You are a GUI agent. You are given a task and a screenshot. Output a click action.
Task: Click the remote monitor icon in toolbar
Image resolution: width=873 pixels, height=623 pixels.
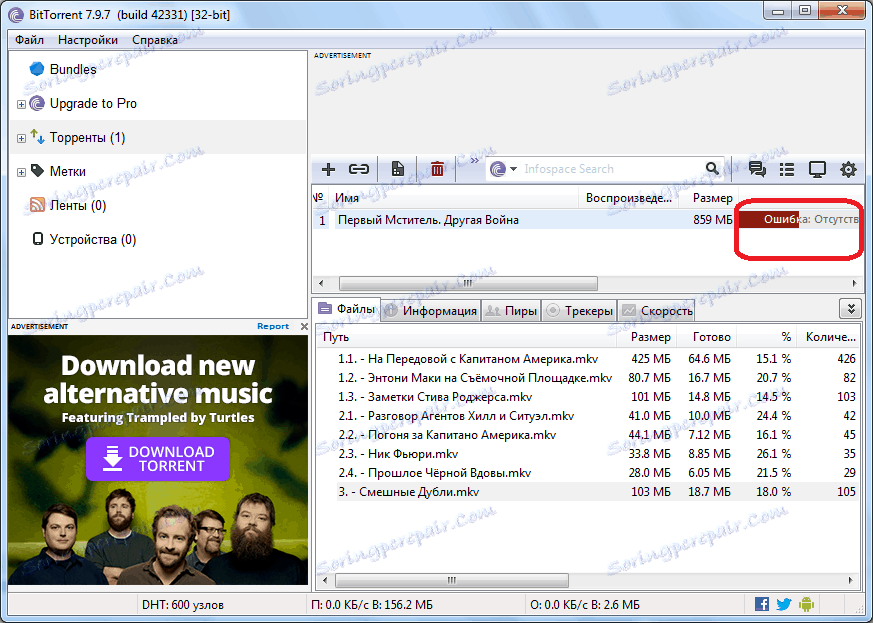coord(817,169)
